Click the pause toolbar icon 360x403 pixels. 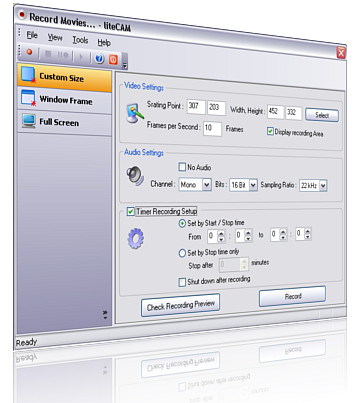click(63, 55)
